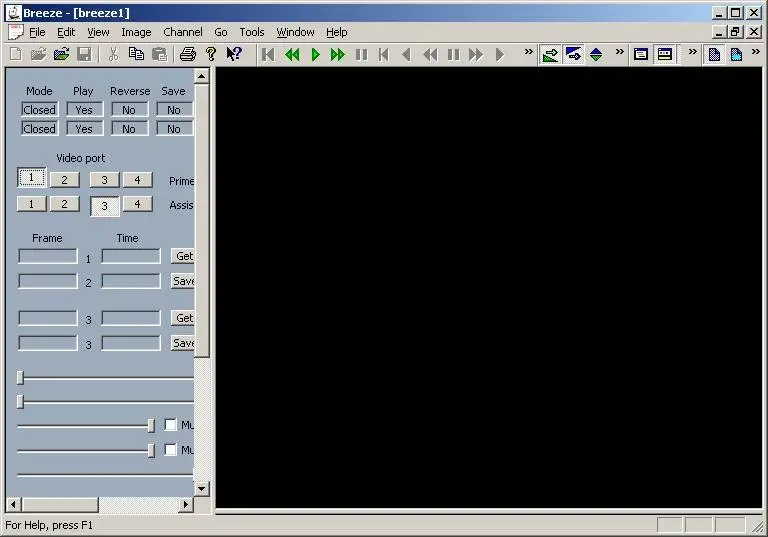Viewport: 768px width, 537px height.
Task: Open the Tools menu
Action: click(x=252, y=32)
